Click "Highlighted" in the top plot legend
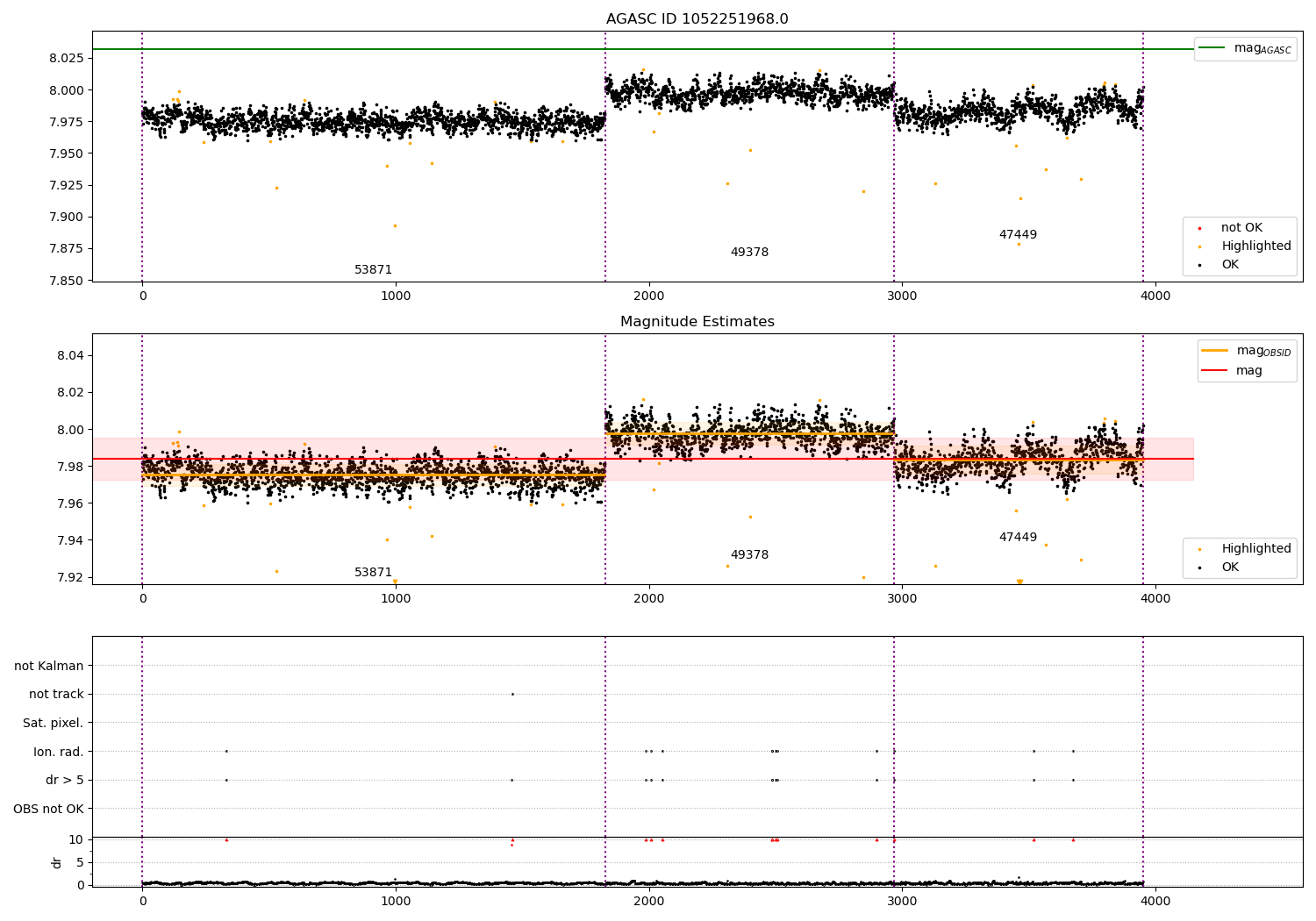This screenshot has width=1316, height=921. pyautogui.click(x=1256, y=246)
